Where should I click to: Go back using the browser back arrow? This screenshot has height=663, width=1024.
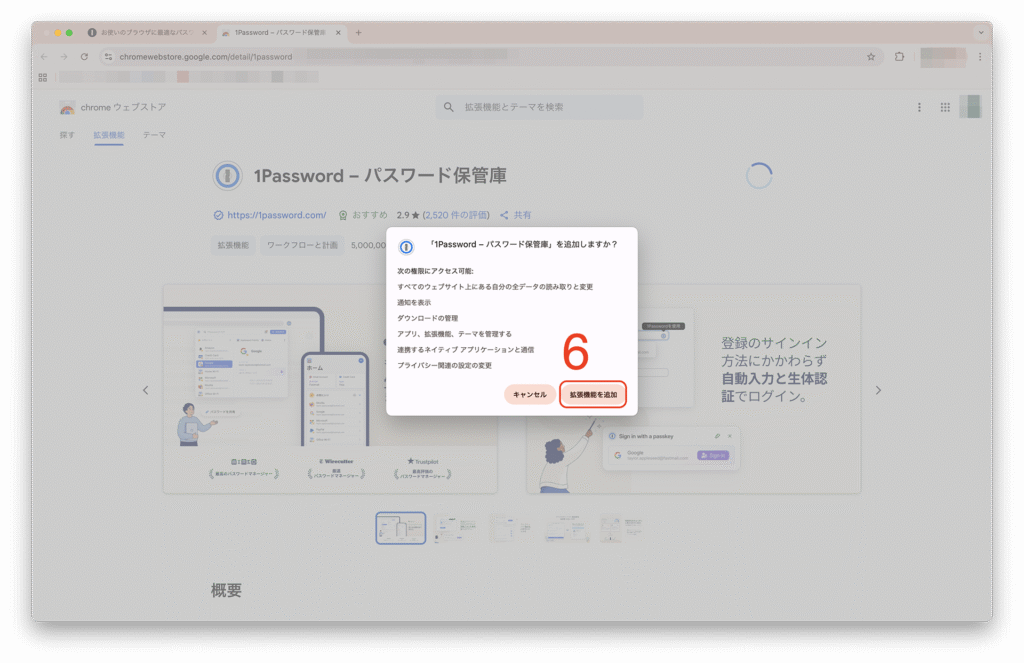(44, 57)
